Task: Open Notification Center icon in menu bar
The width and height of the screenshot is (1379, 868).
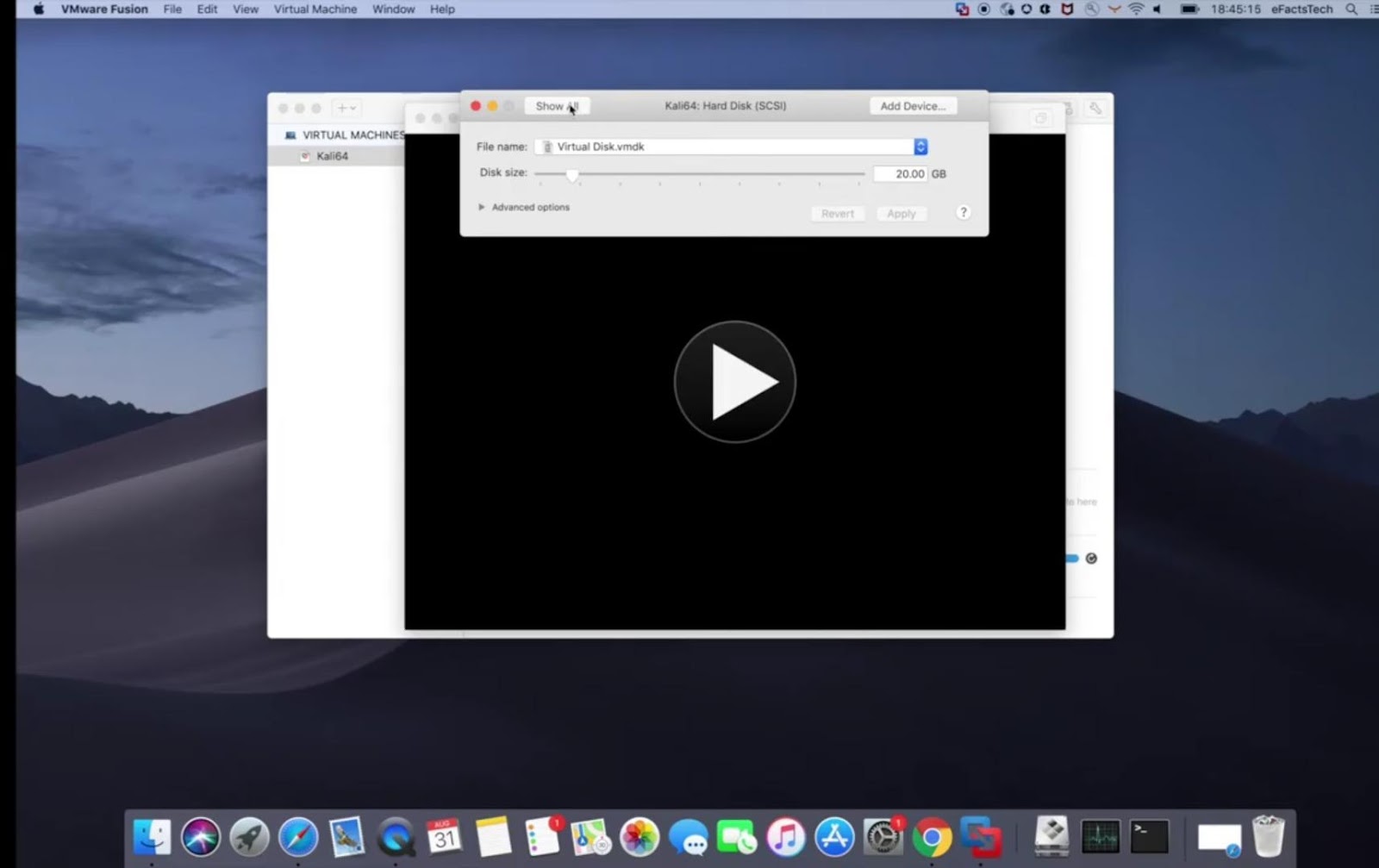Action: 1373,9
